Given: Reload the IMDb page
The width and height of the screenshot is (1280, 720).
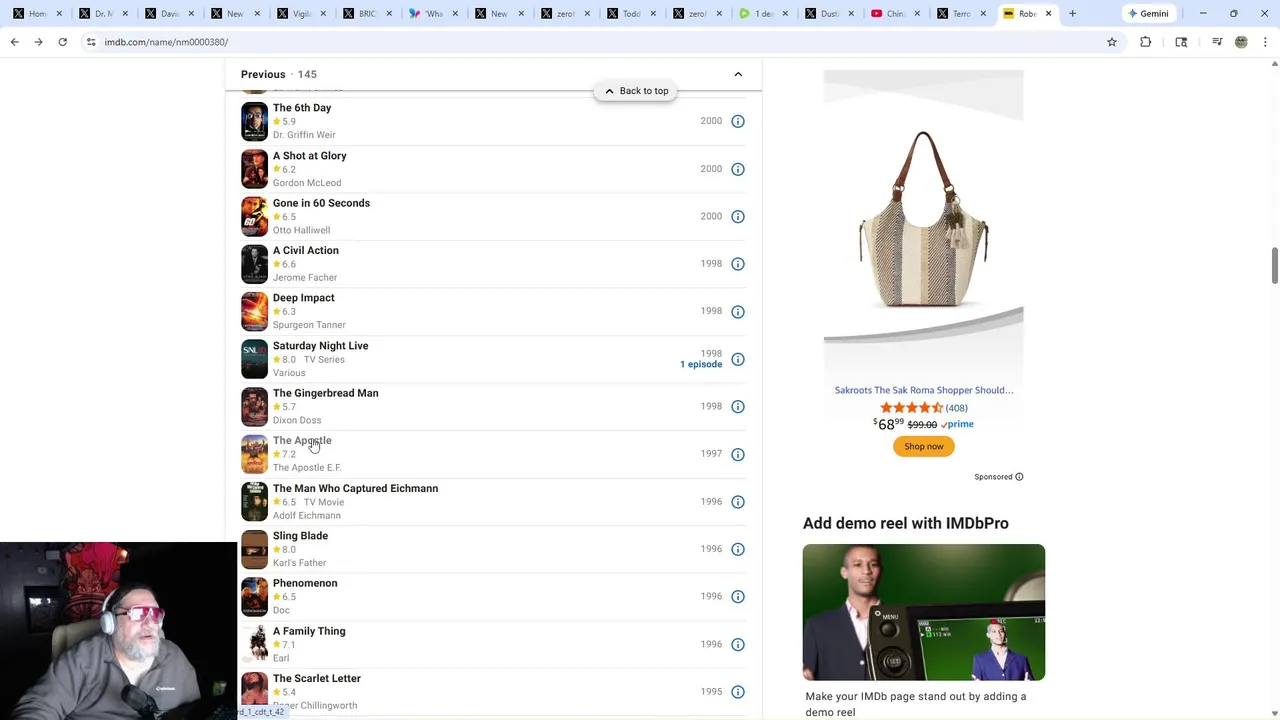Looking at the screenshot, I should (62, 42).
